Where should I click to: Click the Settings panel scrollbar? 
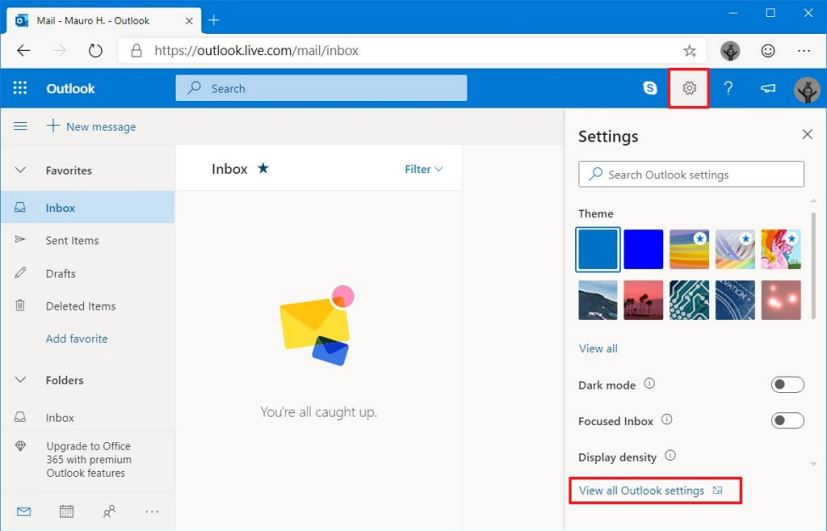(813, 266)
